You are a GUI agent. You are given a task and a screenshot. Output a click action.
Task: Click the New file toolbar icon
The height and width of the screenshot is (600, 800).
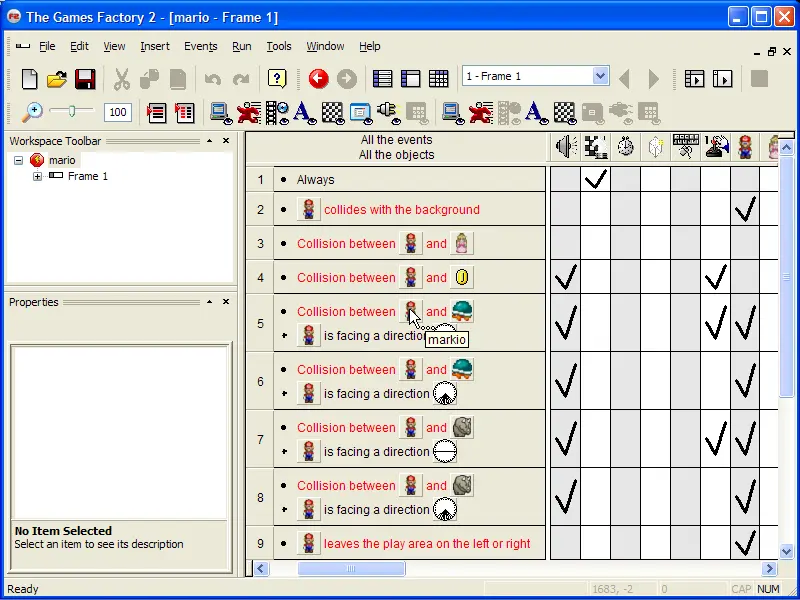[30, 79]
